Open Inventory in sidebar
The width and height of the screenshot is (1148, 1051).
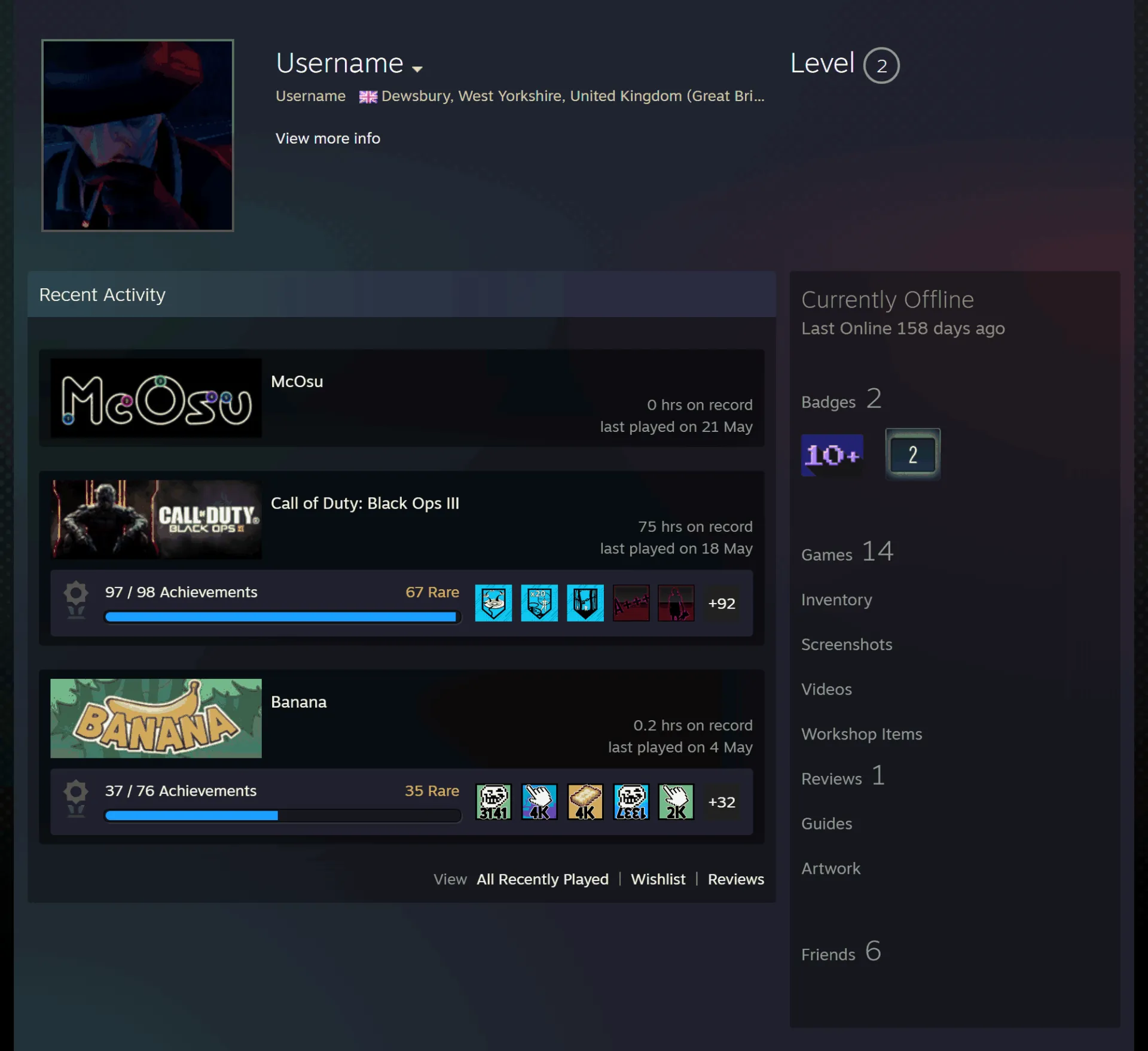[x=836, y=599]
